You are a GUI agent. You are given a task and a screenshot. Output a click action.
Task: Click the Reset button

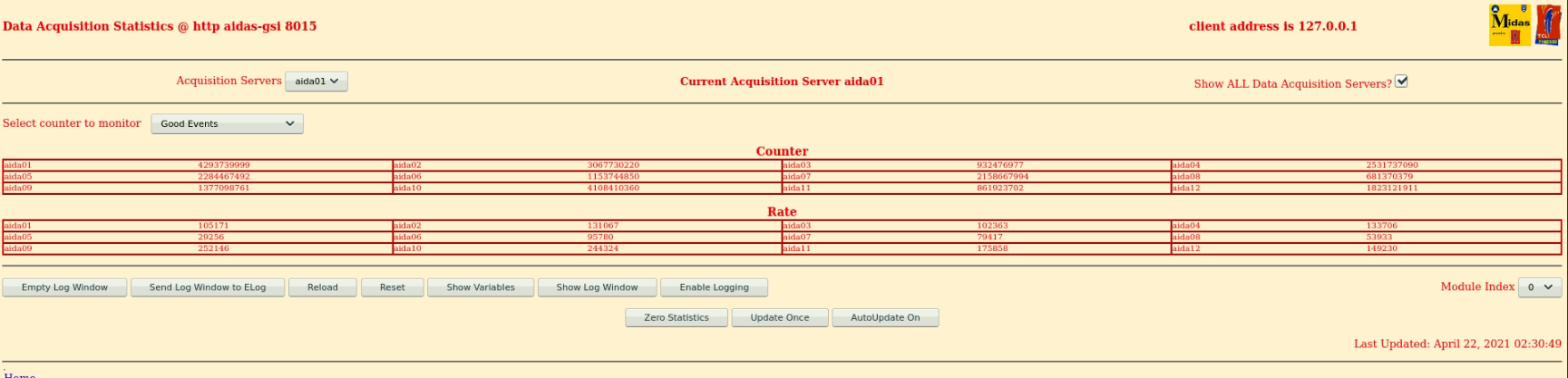tap(392, 287)
